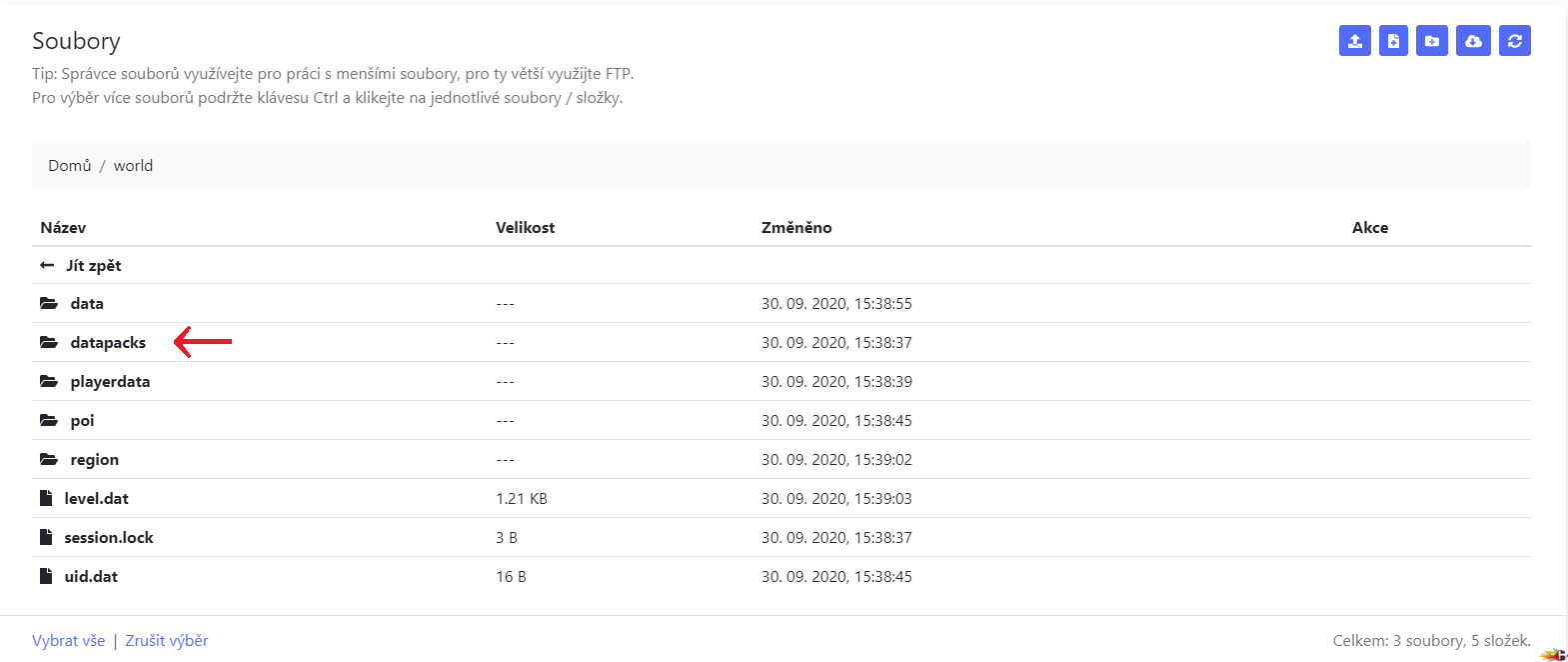Click the Zrušit výběr link

click(x=167, y=640)
